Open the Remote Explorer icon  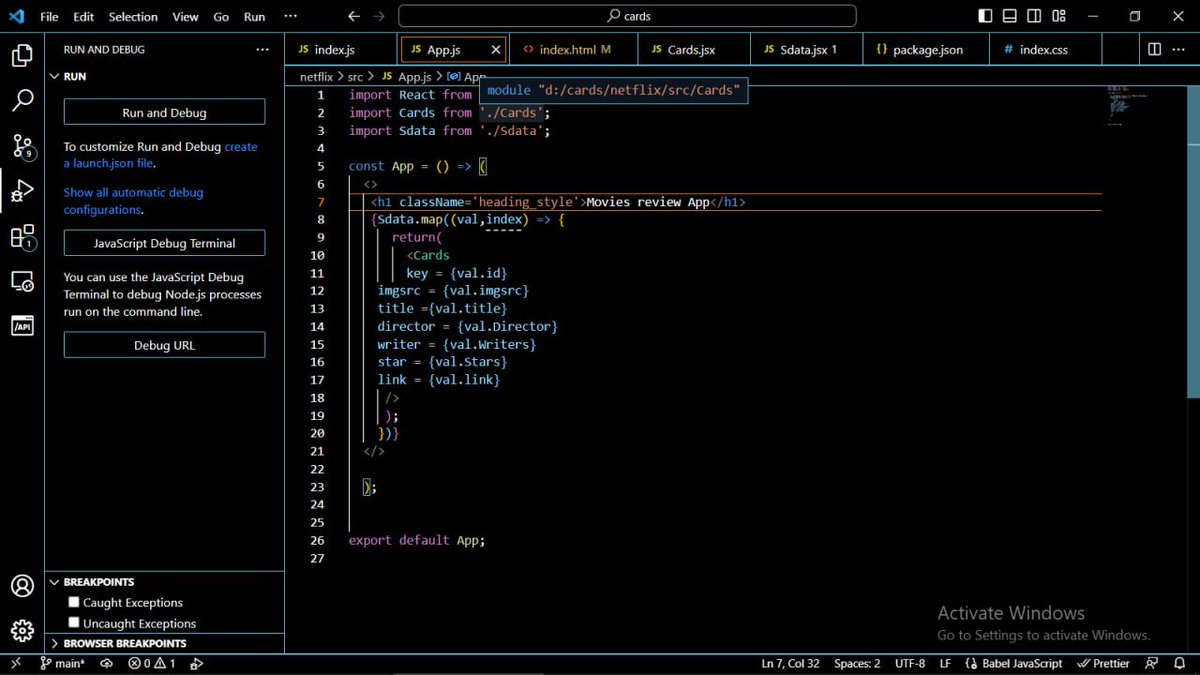click(x=22, y=282)
